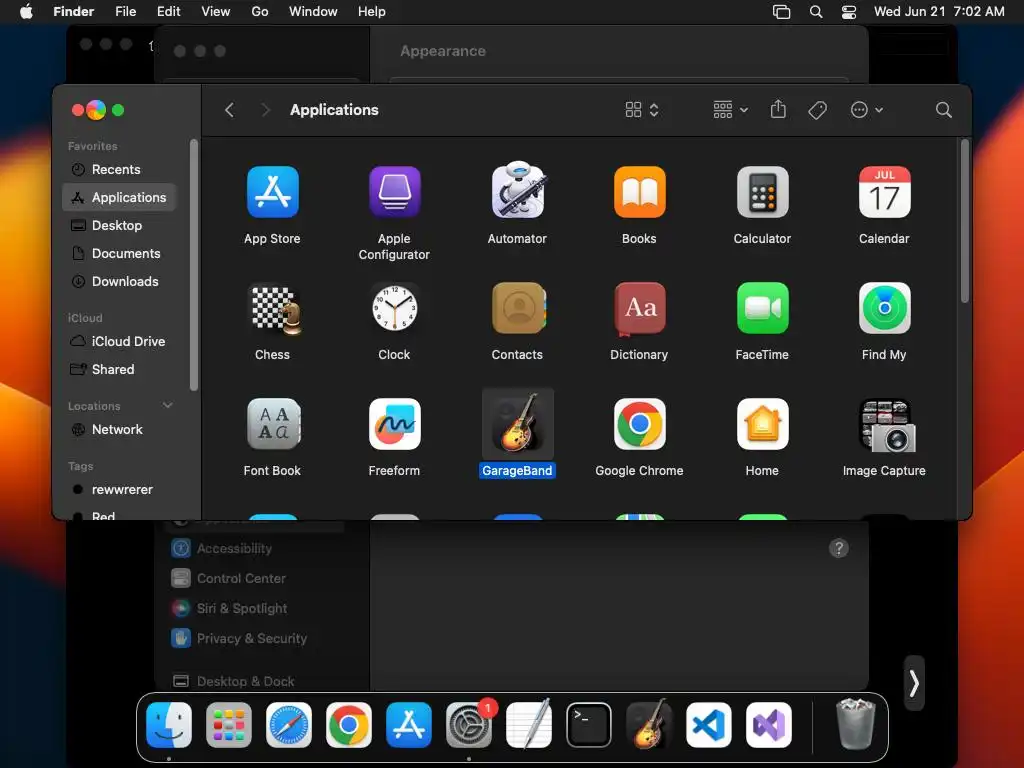Click the help question mark button
1024x768 pixels.
pos(839,549)
